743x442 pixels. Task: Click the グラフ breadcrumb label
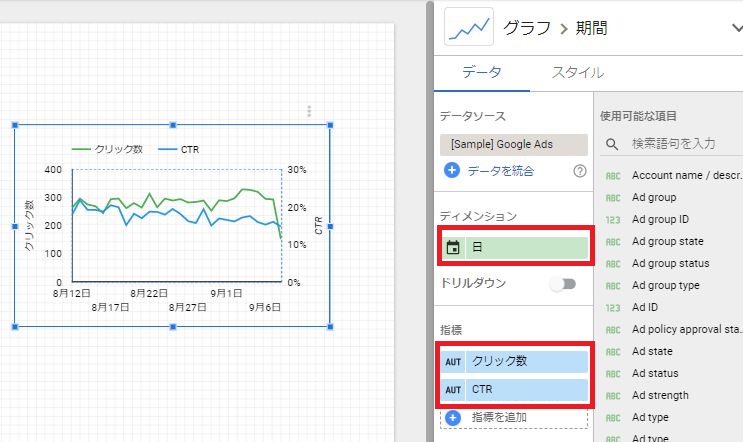526,28
